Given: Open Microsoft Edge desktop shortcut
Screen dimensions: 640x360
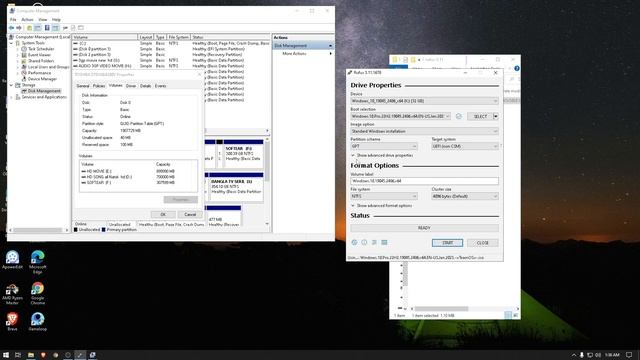Looking at the screenshot, I should point(38,262).
